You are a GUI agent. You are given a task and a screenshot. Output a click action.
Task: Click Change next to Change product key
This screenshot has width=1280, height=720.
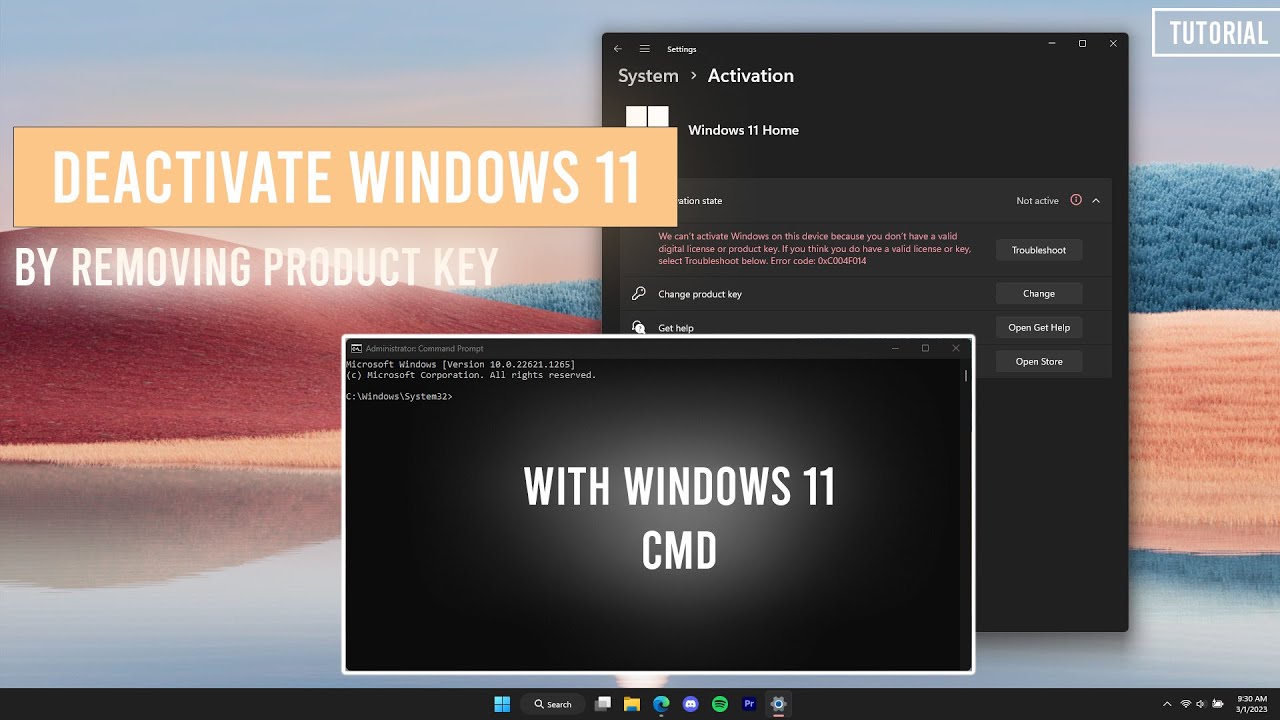pos(1039,294)
